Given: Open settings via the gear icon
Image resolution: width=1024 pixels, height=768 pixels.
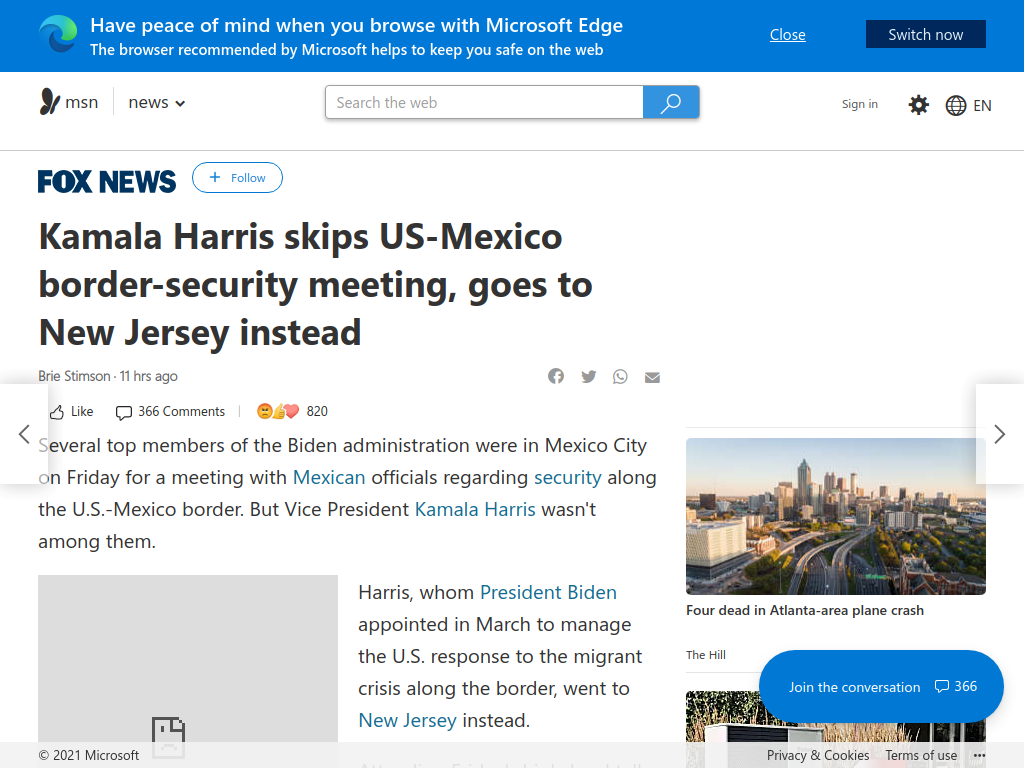Looking at the screenshot, I should (x=918, y=104).
